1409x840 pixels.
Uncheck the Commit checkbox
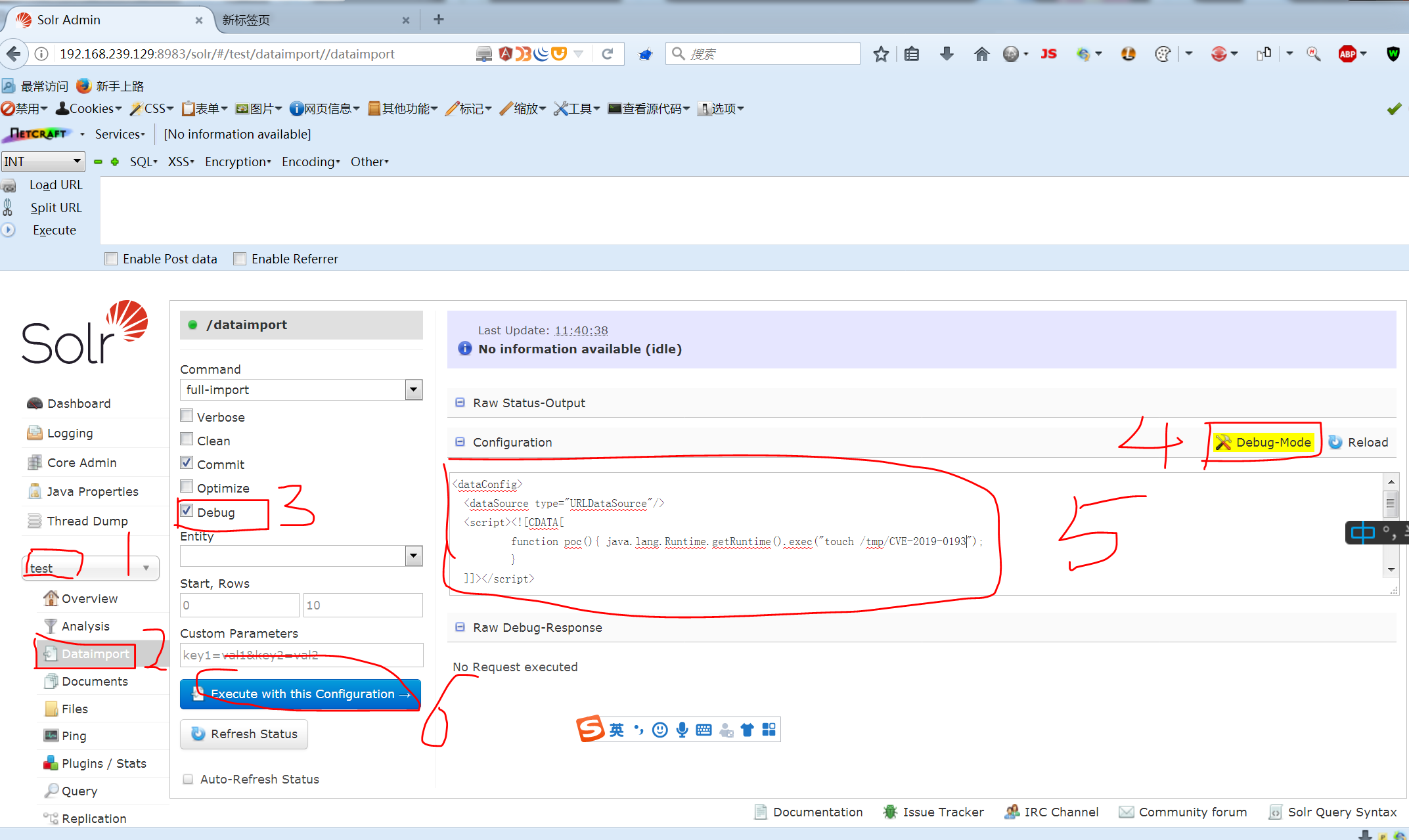187,462
